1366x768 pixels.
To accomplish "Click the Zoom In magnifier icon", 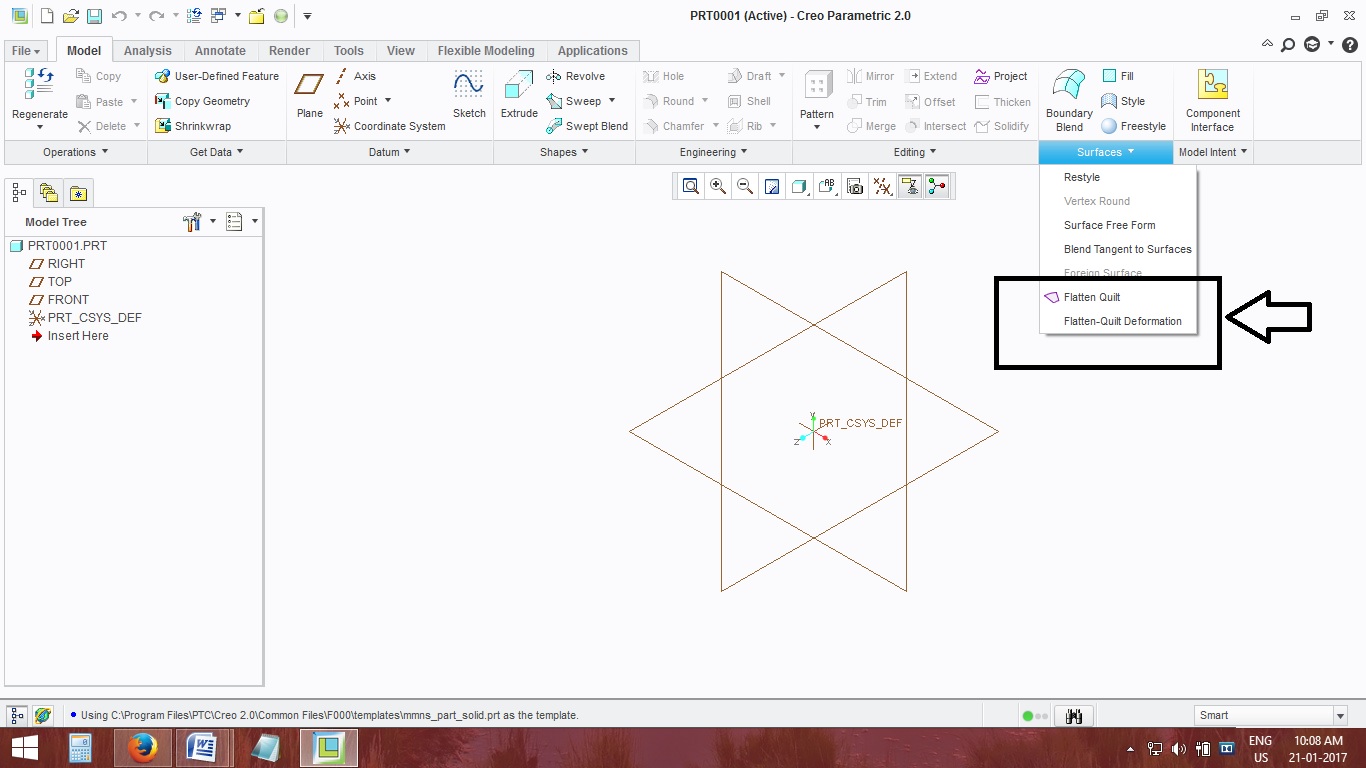I will click(x=717, y=186).
